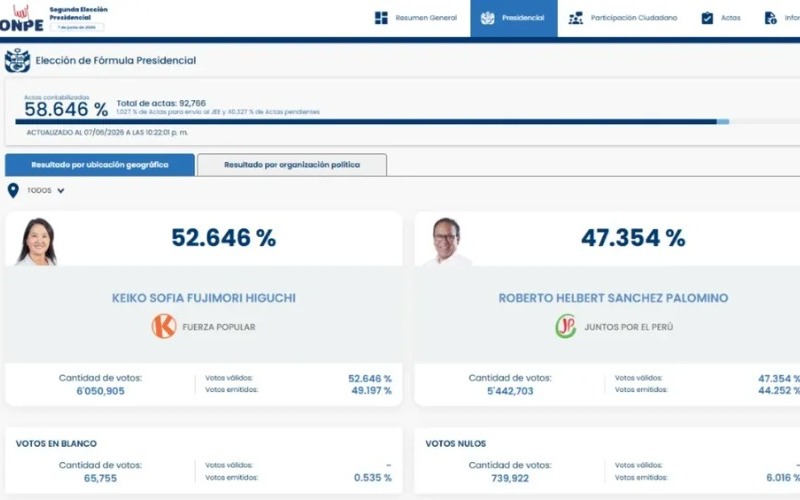The image size is (800, 500).
Task: Click the document icon next to Actas
Action: (770, 18)
